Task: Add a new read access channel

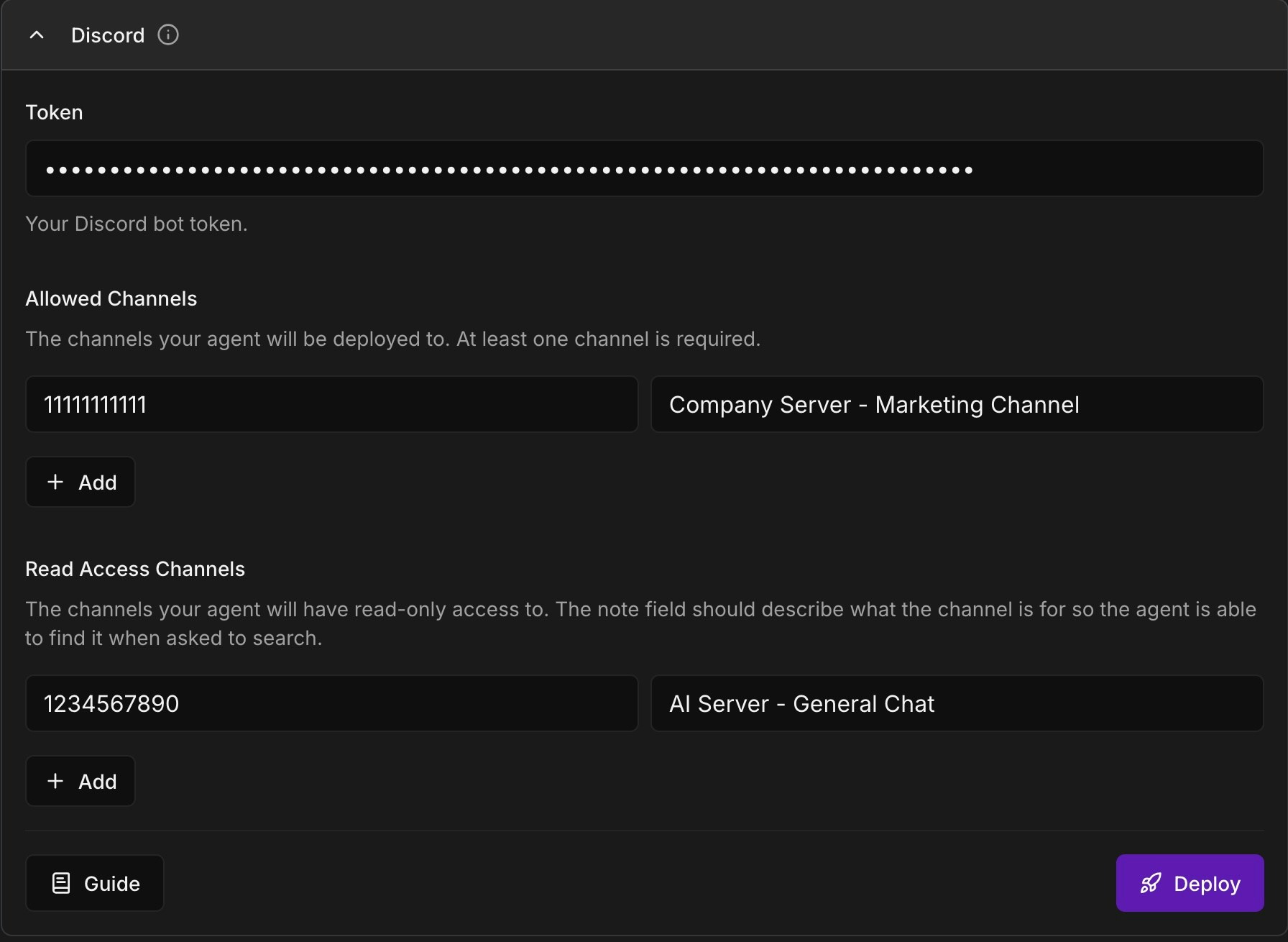Action: (x=80, y=781)
